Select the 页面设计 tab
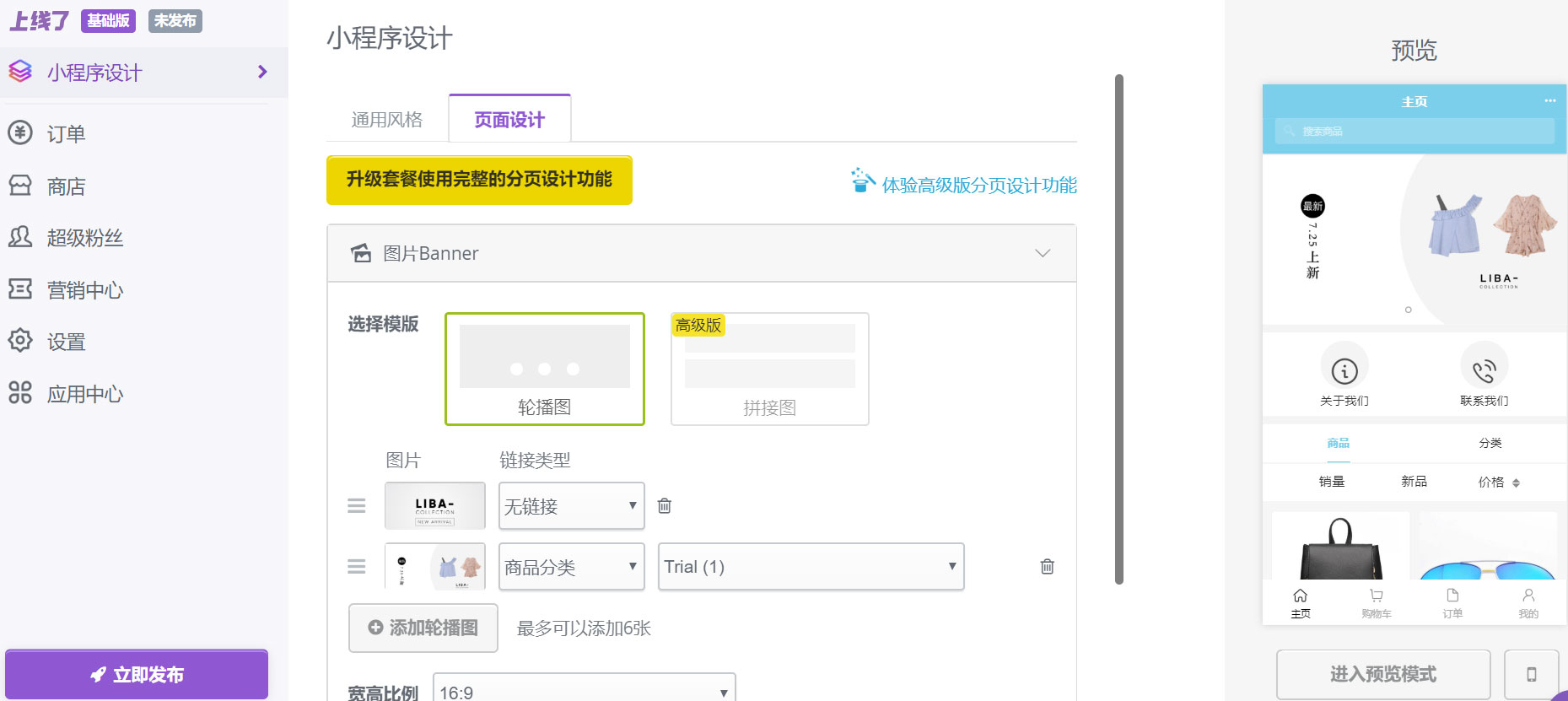Screen dimensions: 1568x701 click(x=509, y=119)
